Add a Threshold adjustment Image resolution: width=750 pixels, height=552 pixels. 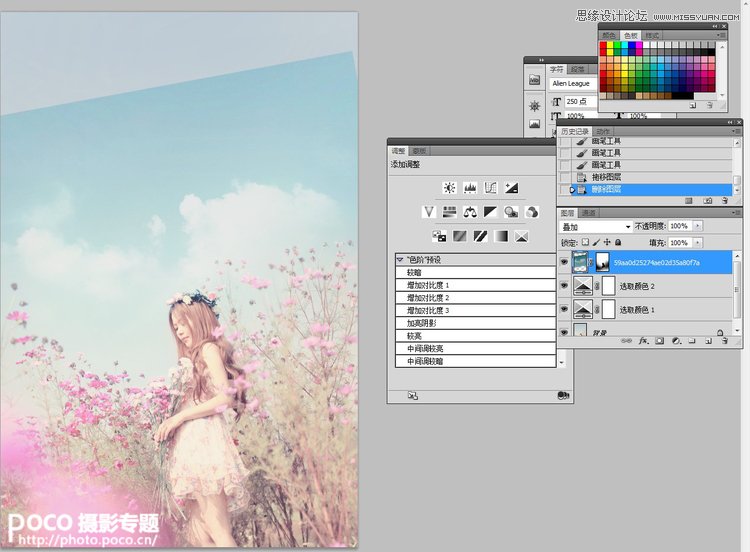480,236
